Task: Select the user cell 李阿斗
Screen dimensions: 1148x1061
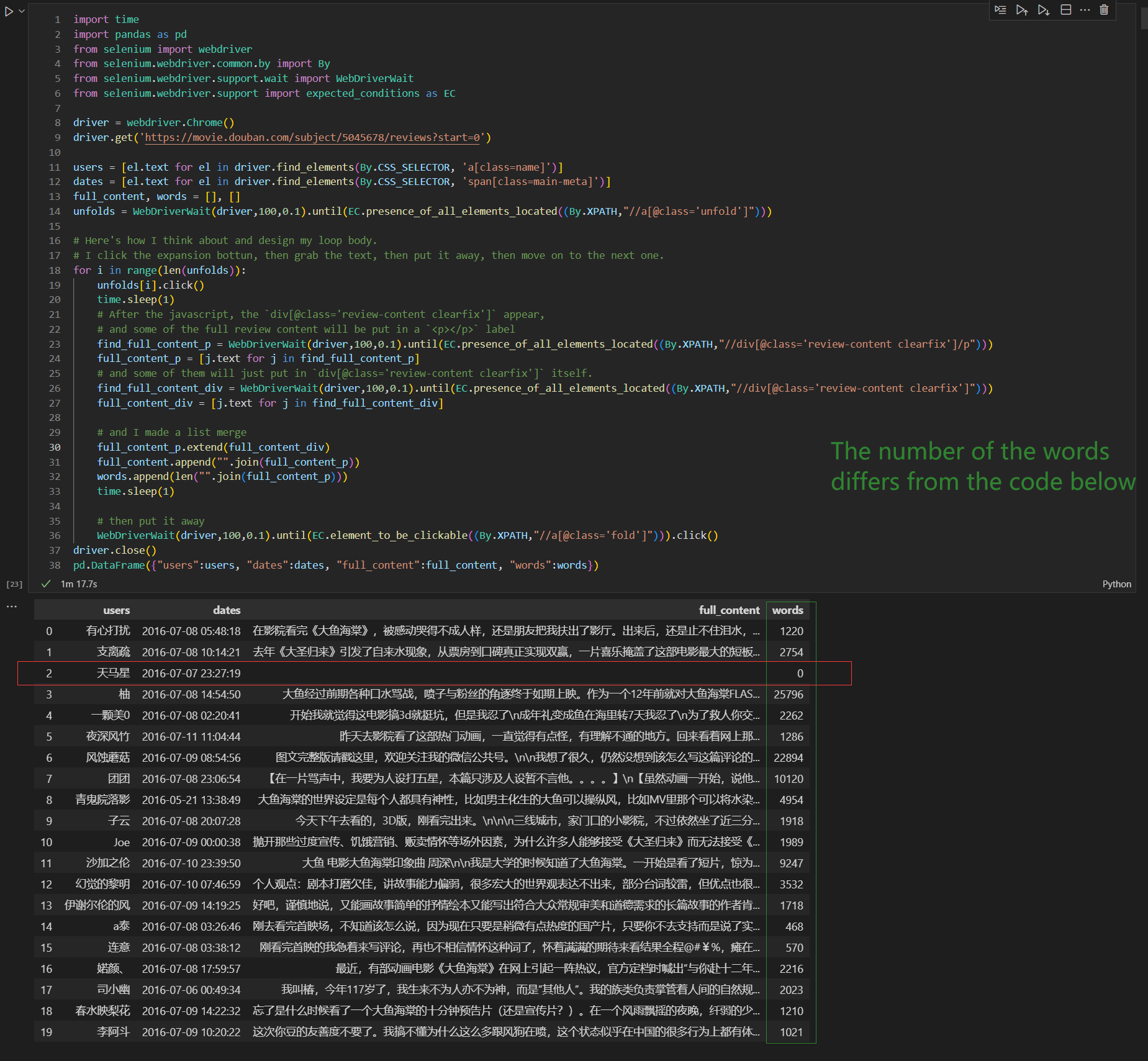Action: pyautogui.click(x=114, y=1032)
